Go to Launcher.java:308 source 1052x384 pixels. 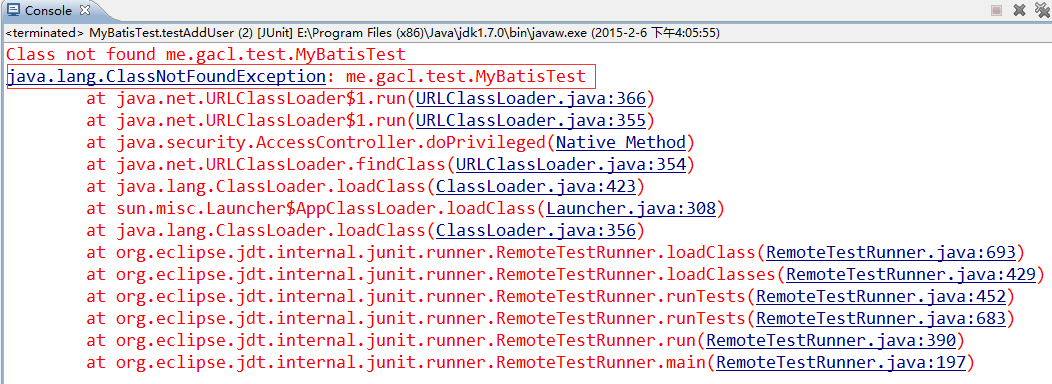tap(631, 208)
